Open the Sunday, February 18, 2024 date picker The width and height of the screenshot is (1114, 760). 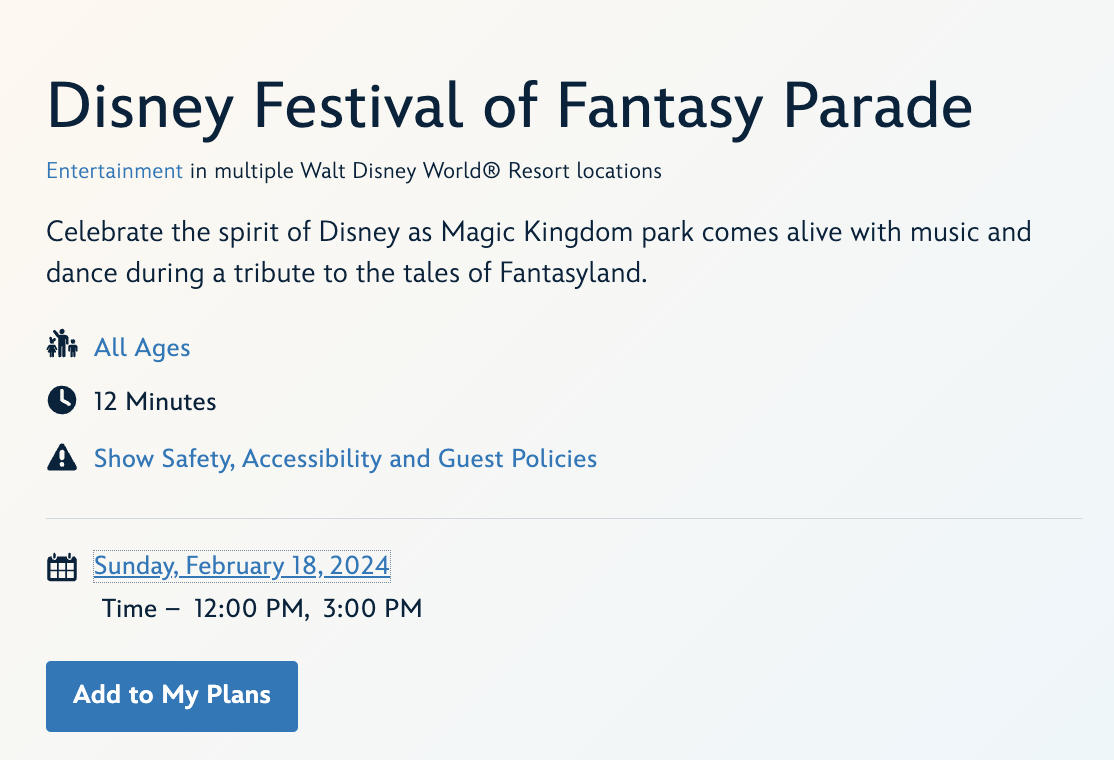point(241,566)
